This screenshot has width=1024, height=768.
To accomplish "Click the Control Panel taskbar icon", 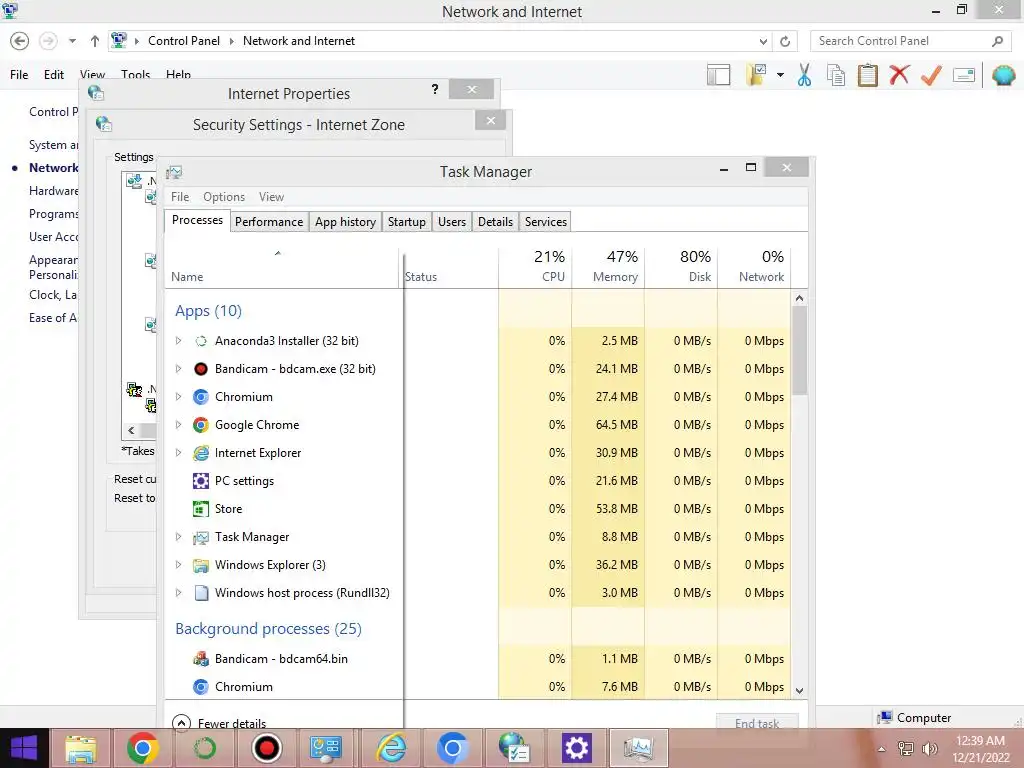I will pos(326,748).
